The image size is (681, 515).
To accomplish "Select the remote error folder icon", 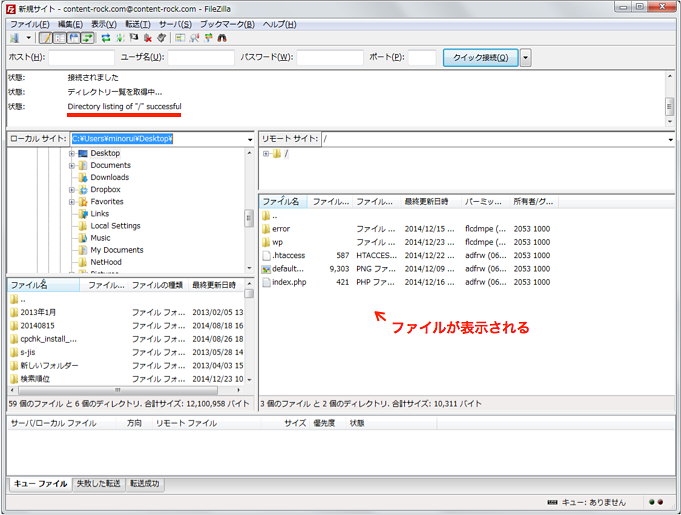I will (x=266, y=229).
